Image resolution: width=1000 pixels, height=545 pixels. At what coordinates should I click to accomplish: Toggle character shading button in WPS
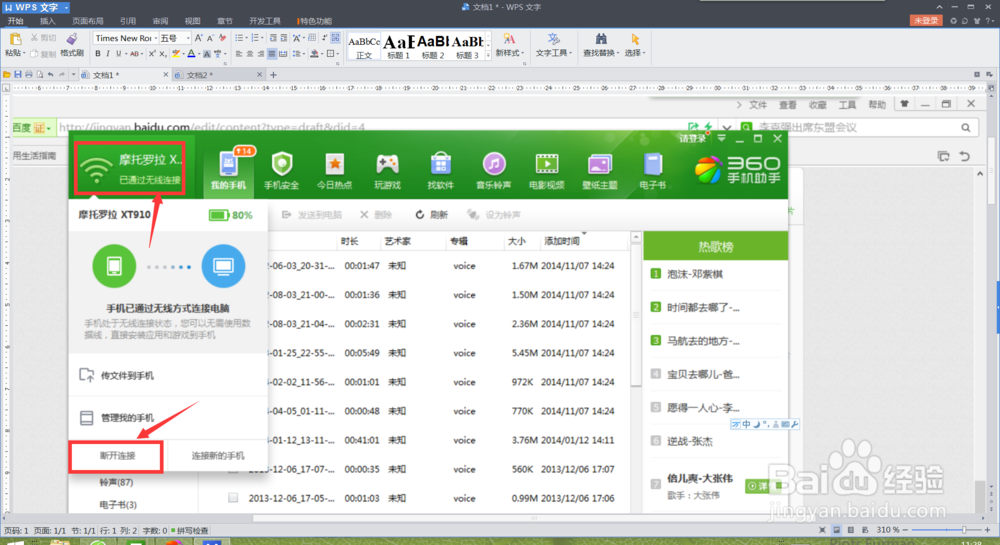207,54
